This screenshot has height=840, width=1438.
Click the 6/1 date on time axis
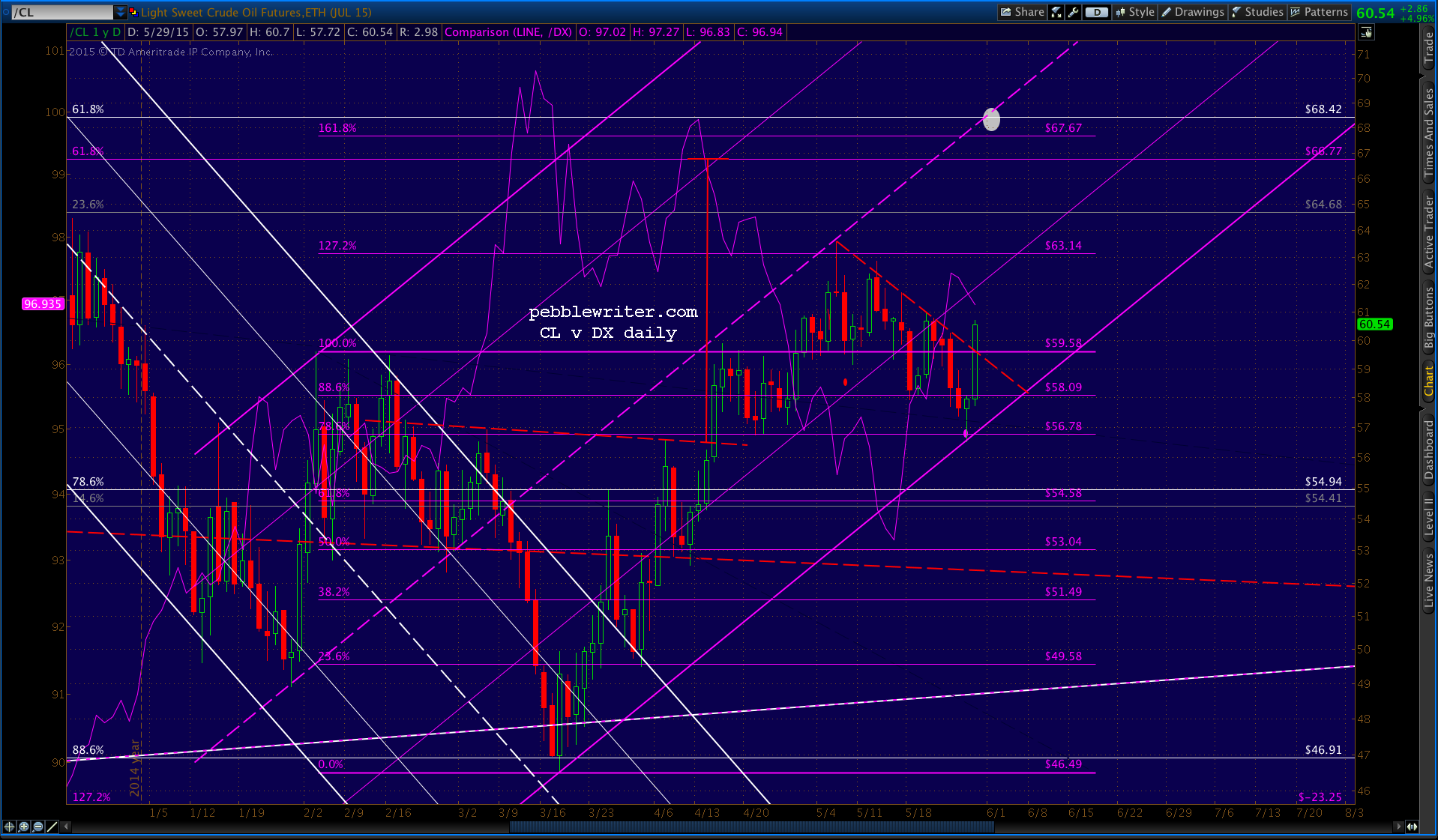995,813
